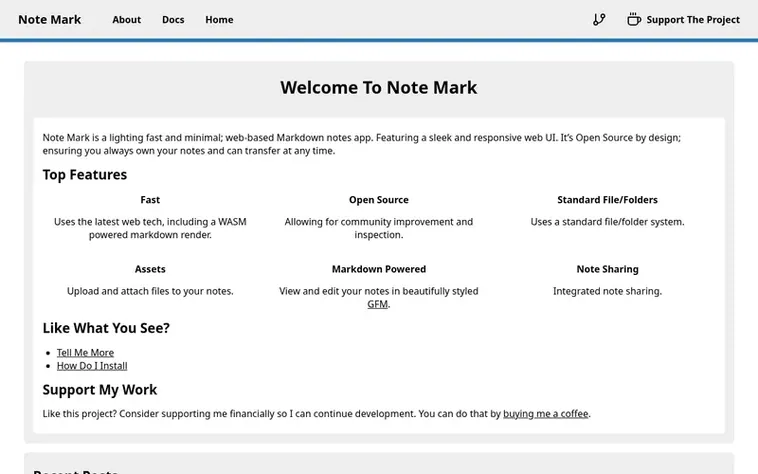Click the Markdown Powered feature title
The image size is (758, 474).
(379, 269)
